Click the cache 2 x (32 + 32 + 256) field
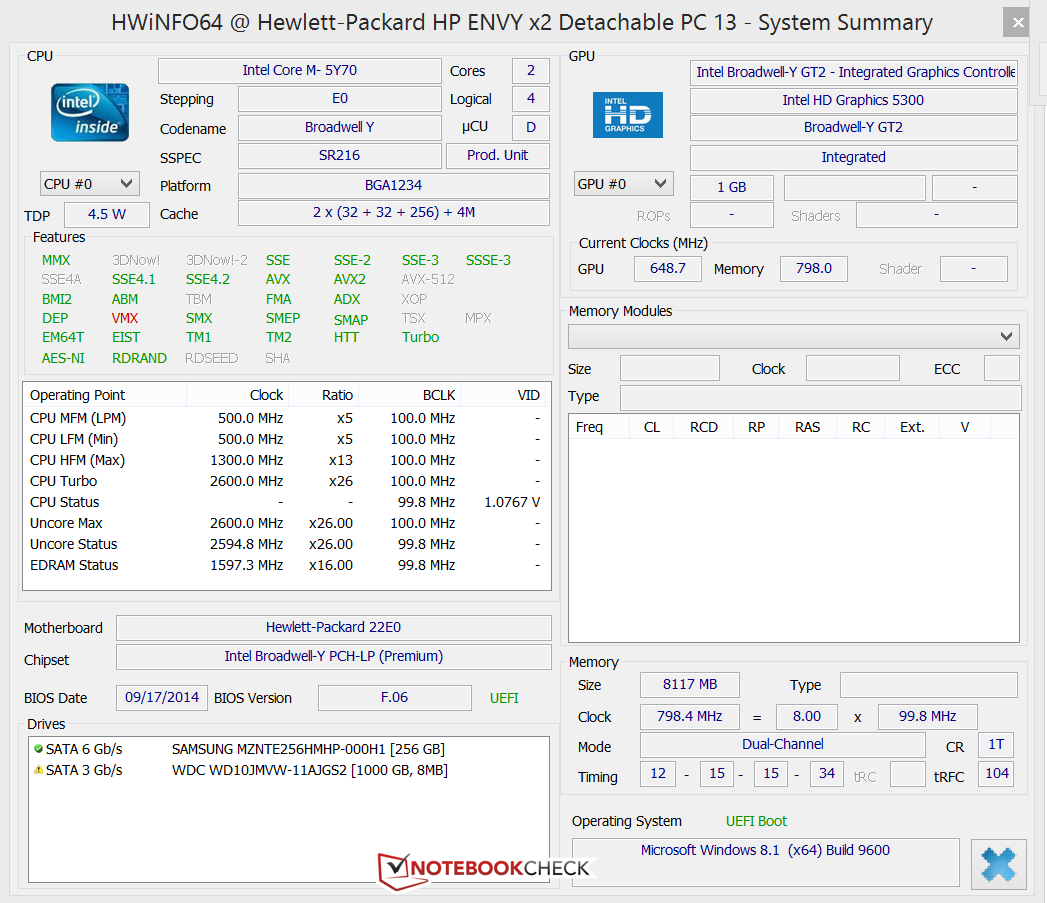1047x903 pixels. click(393, 213)
